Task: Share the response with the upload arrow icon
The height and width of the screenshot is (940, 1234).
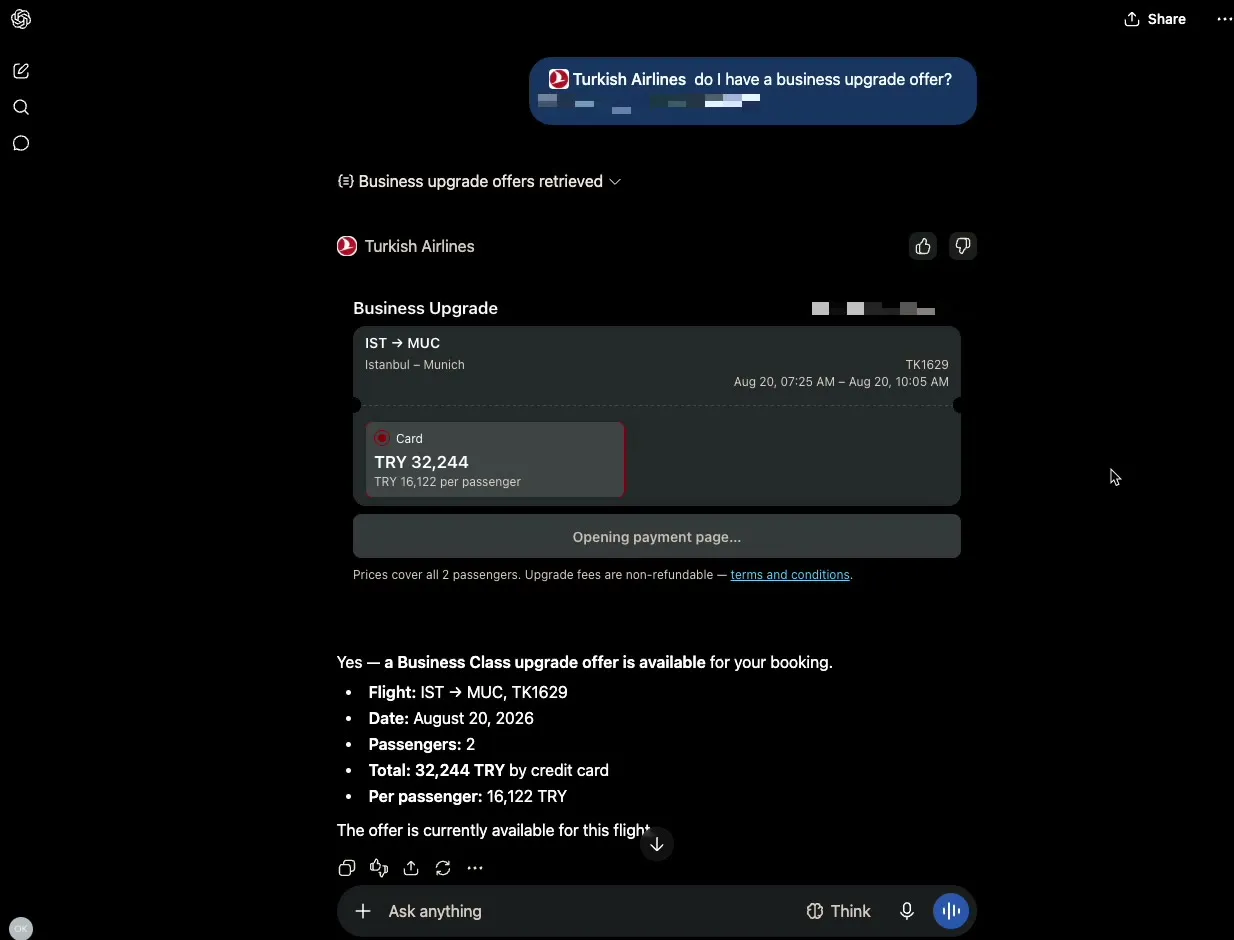Action: 411,868
